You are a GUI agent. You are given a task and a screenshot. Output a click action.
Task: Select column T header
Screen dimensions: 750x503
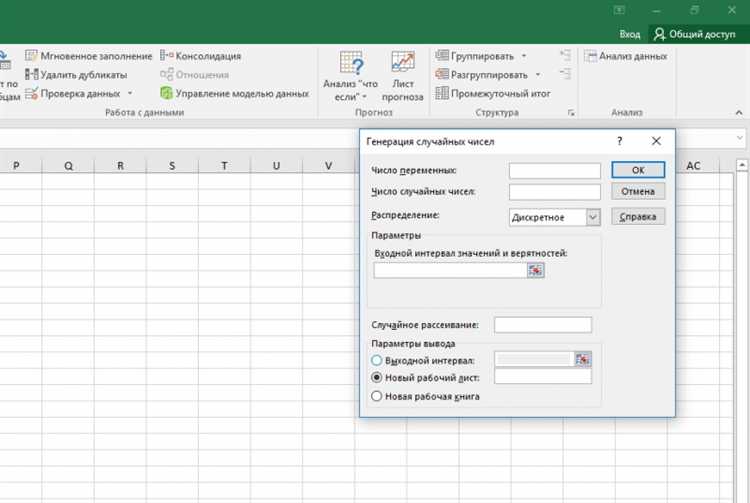click(224, 165)
